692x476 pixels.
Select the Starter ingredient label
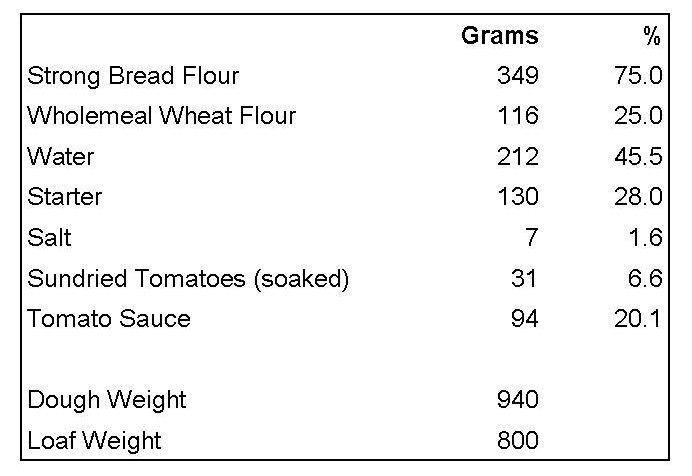[65, 197]
